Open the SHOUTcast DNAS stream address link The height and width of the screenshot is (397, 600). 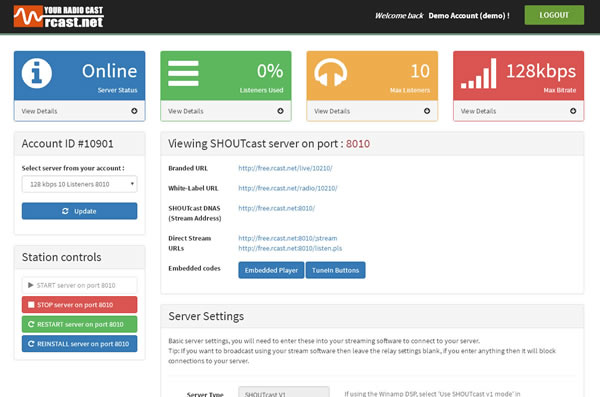[x=277, y=208]
